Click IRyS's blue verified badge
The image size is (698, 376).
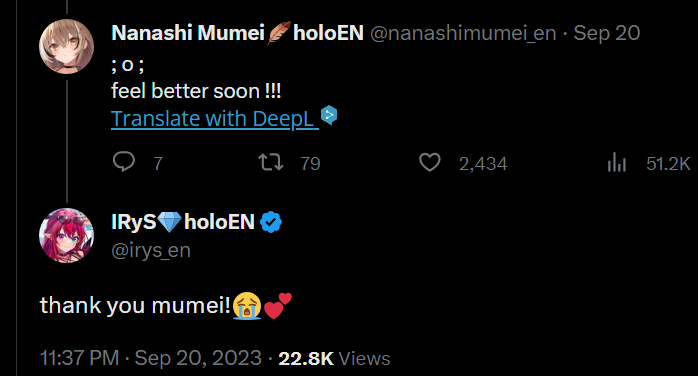click(x=271, y=222)
